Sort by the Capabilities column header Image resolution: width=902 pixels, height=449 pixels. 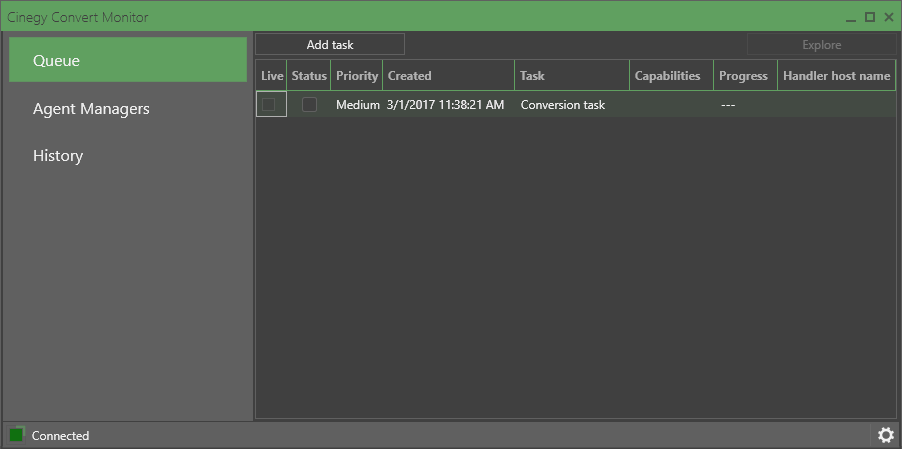[671, 75]
